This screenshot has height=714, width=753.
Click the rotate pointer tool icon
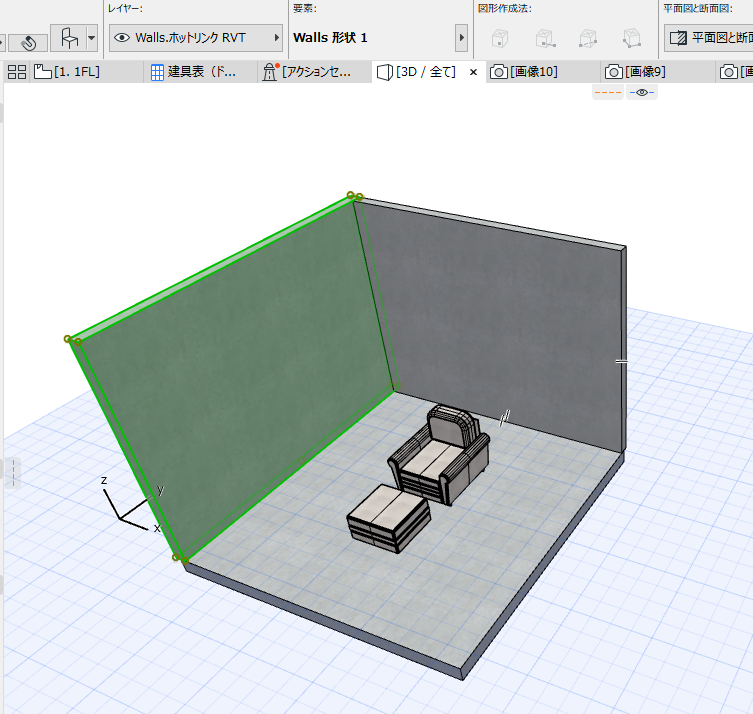pyautogui.click(x=28, y=42)
